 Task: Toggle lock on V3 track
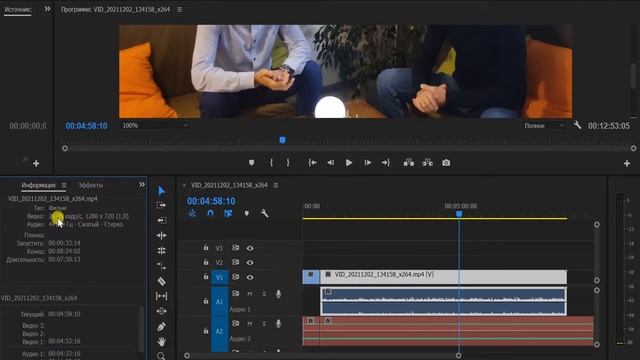coord(206,248)
